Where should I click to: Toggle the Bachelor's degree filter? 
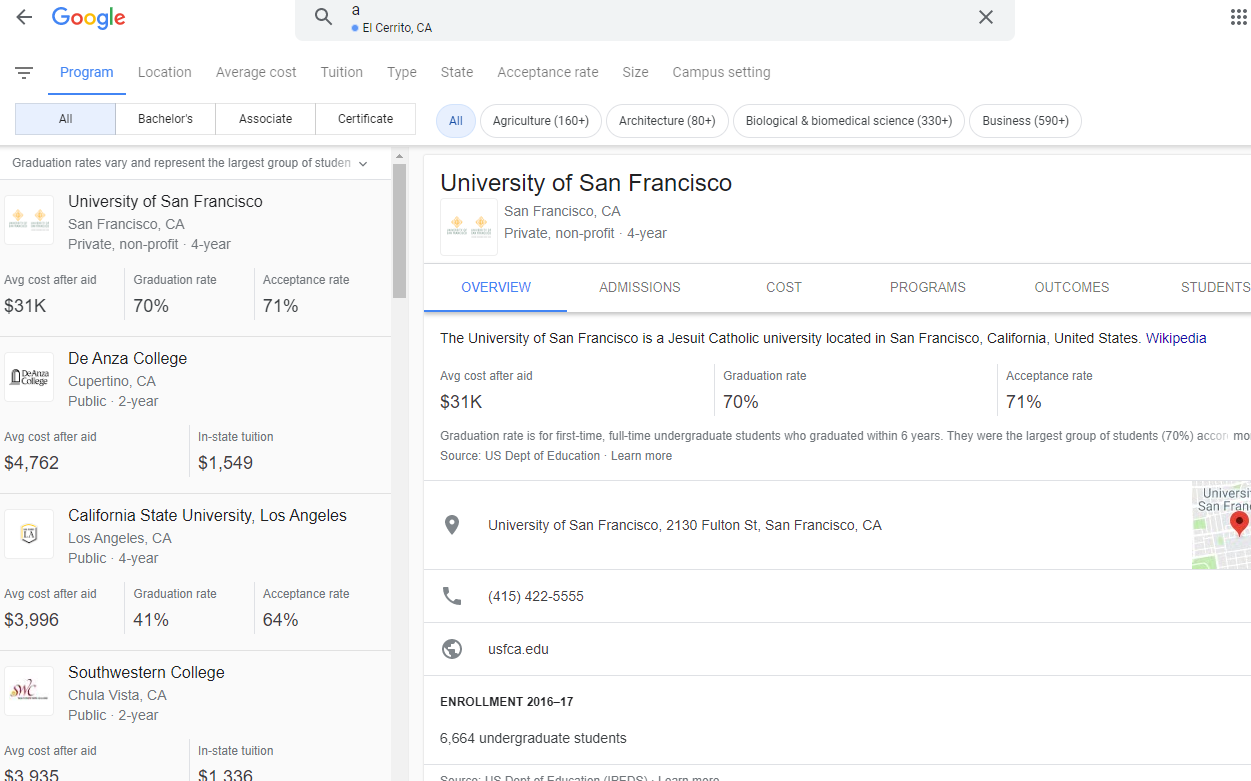[165, 118]
